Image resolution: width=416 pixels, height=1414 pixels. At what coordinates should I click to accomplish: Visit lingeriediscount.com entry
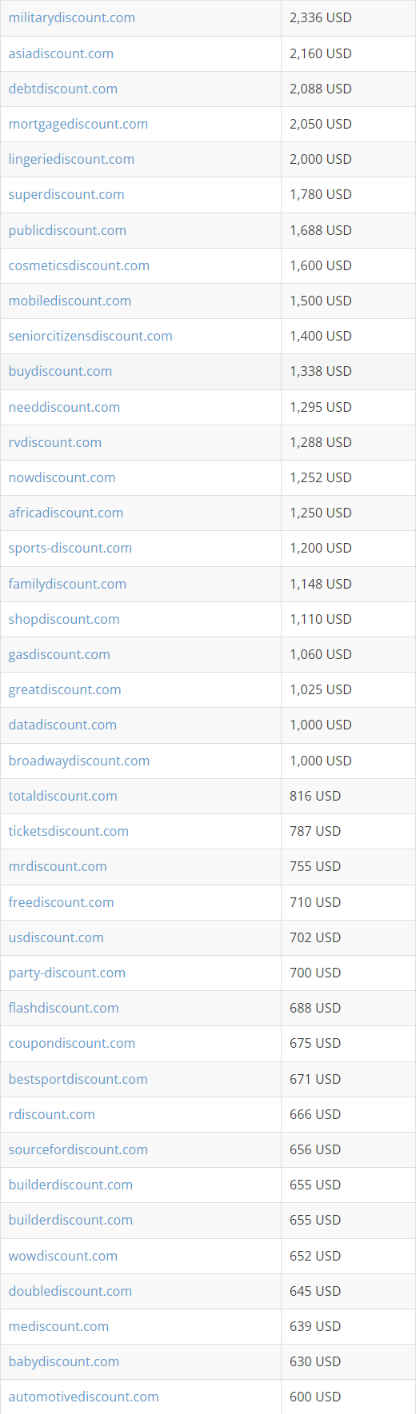[x=71, y=159]
